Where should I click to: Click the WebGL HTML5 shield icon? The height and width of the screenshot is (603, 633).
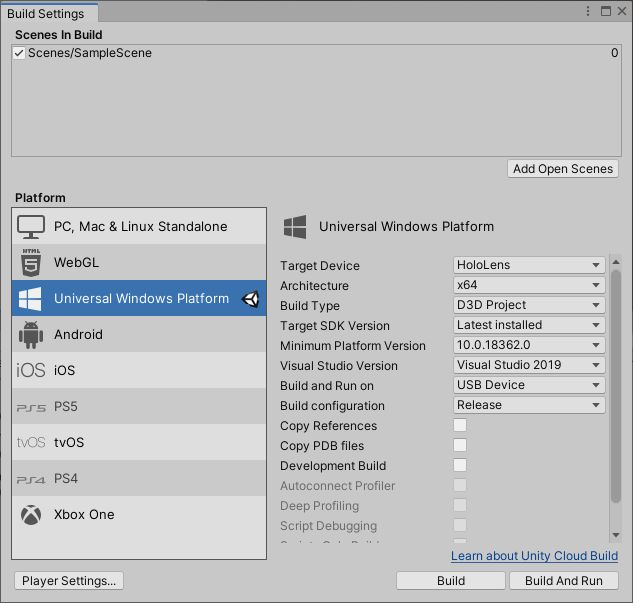coord(31,262)
